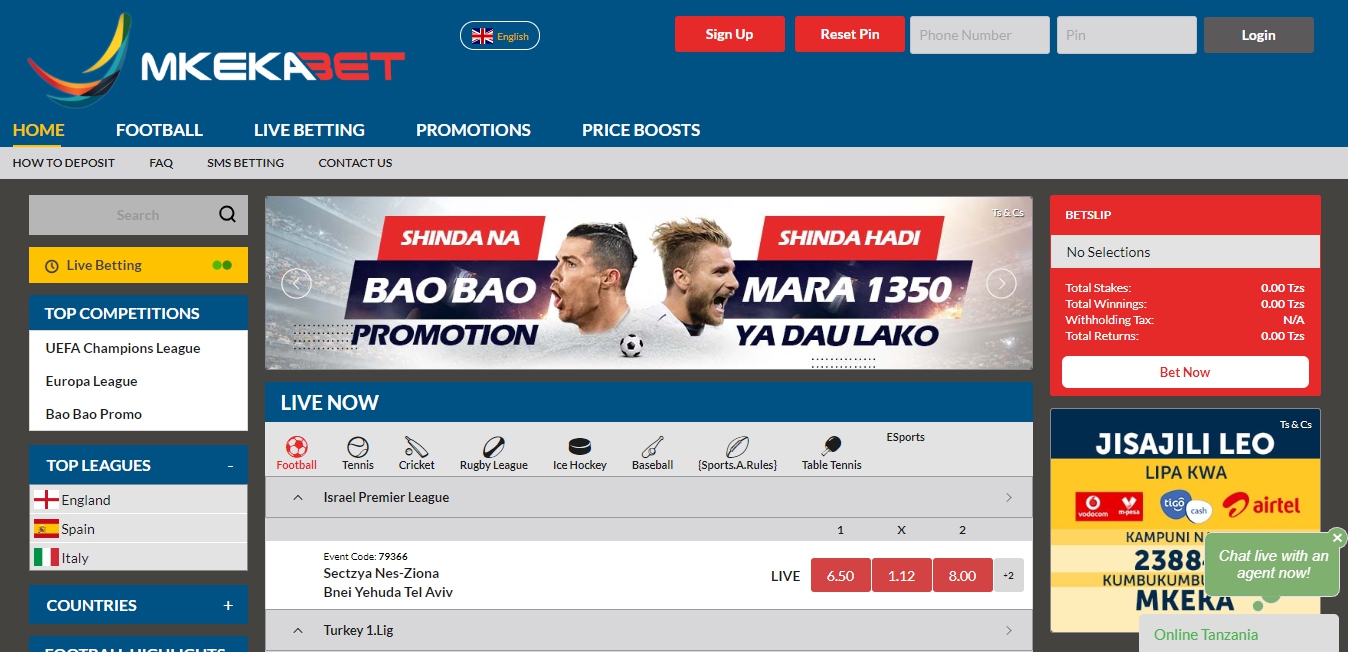Select home win odds 6.50

(840, 575)
